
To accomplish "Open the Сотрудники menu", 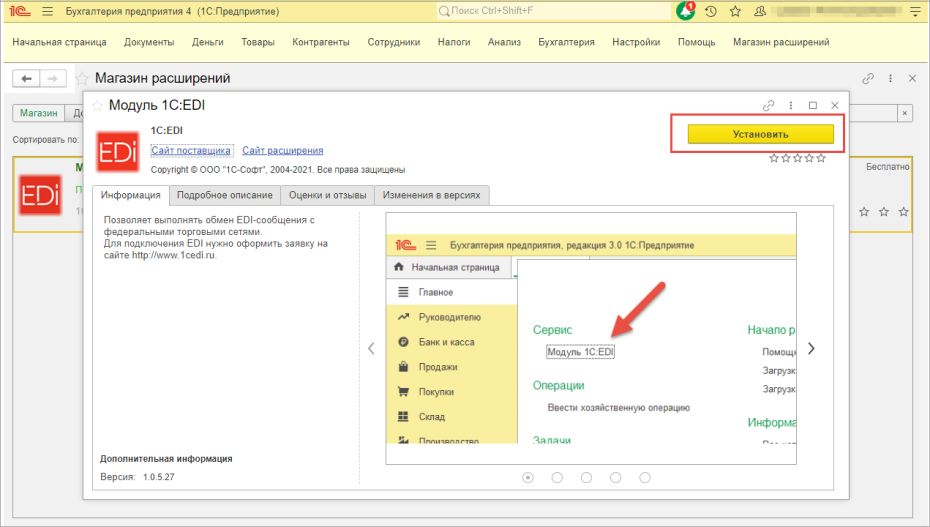I will [x=394, y=42].
